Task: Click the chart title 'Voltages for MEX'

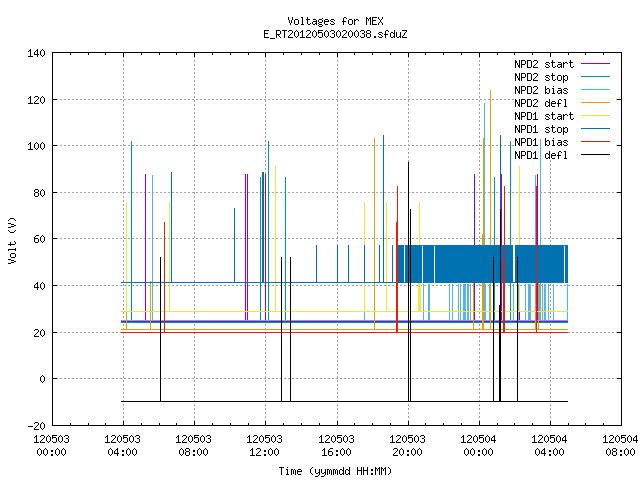Action: coord(335,21)
